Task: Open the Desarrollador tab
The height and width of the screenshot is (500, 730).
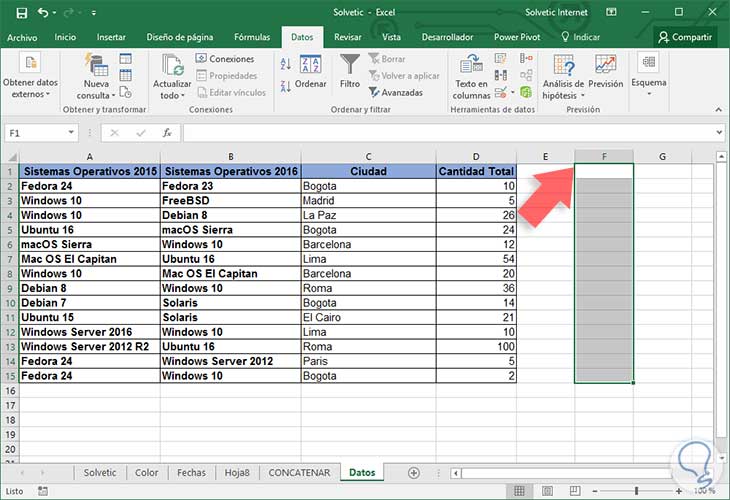Action: pos(447,37)
